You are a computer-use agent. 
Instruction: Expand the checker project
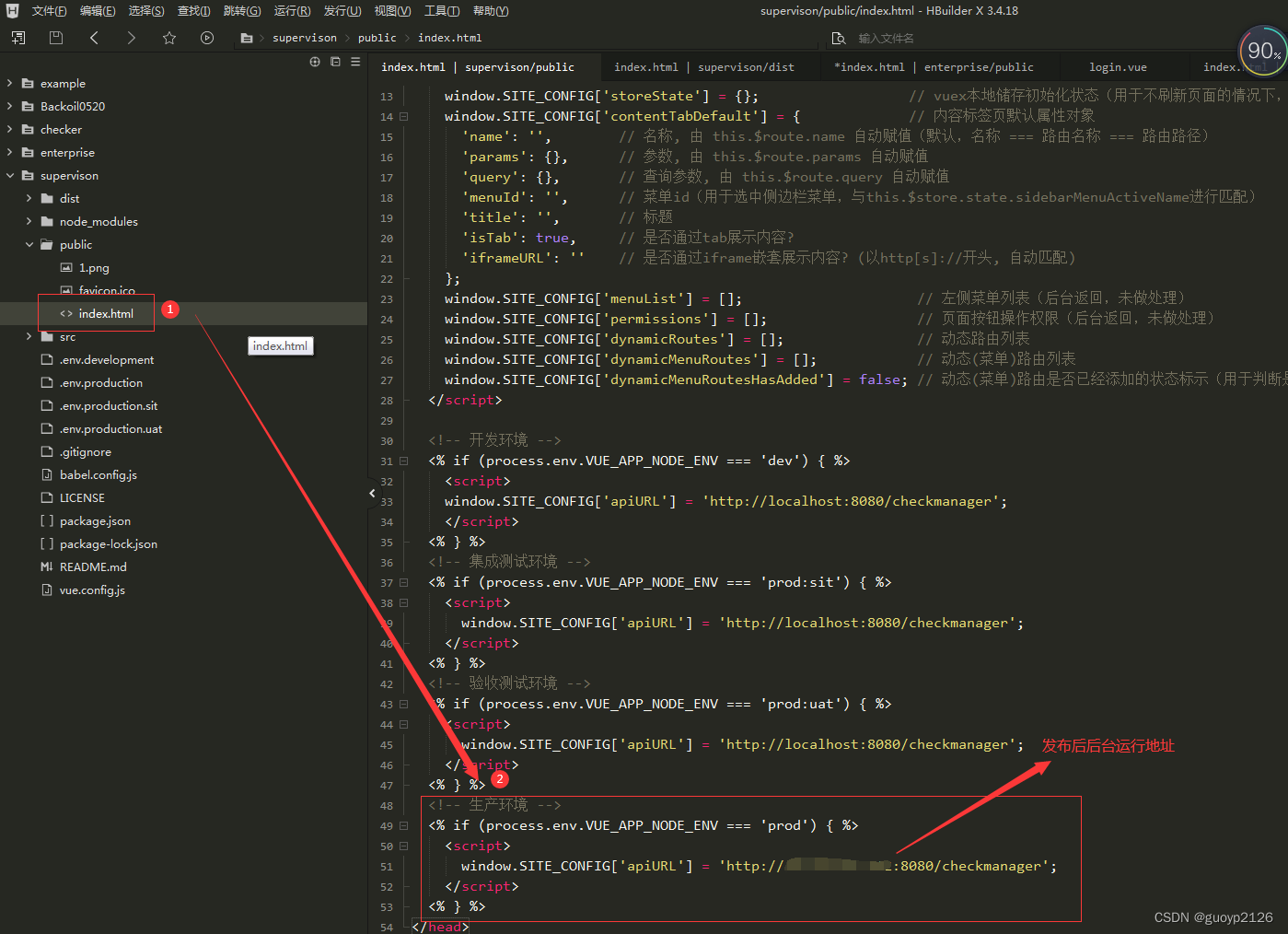coord(10,129)
